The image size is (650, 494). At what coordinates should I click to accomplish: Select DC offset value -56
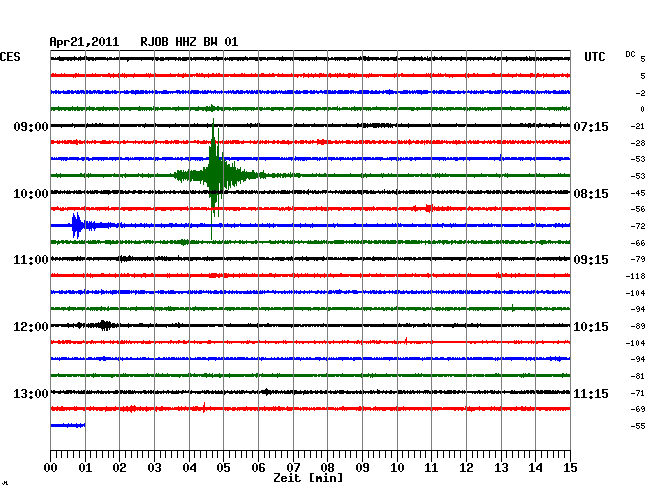point(638,209)
